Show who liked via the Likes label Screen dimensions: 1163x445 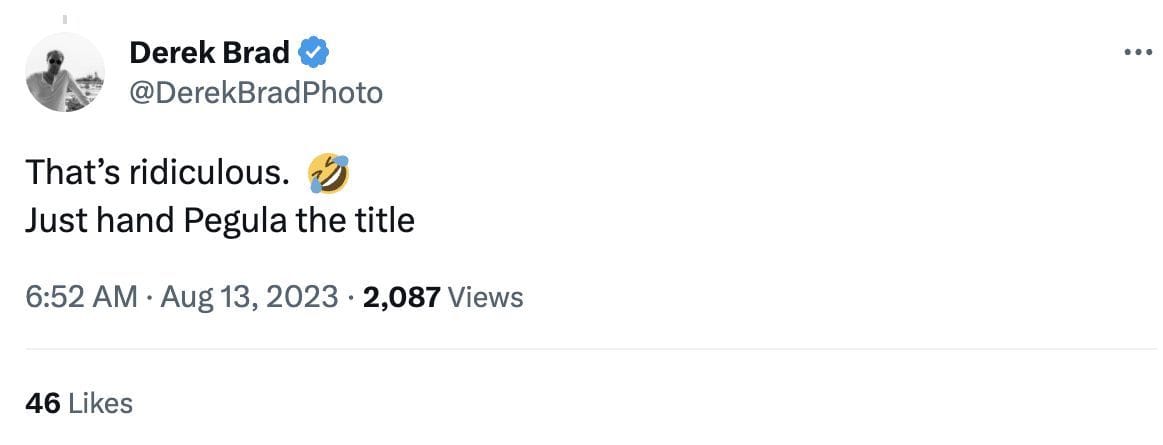(x=102, y=403)
